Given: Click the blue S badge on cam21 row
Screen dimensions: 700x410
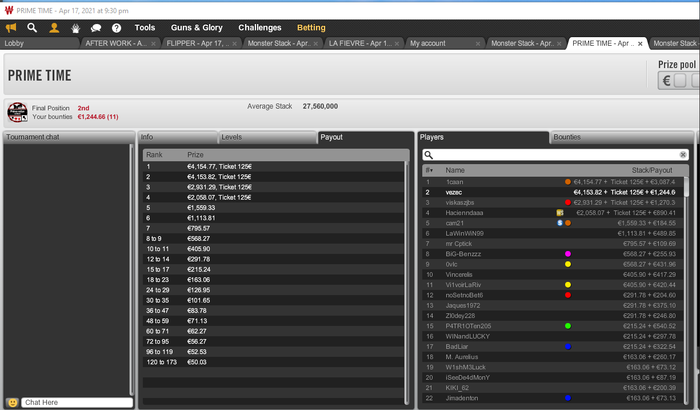Looking at the screenshot, I should pos(559,223).
